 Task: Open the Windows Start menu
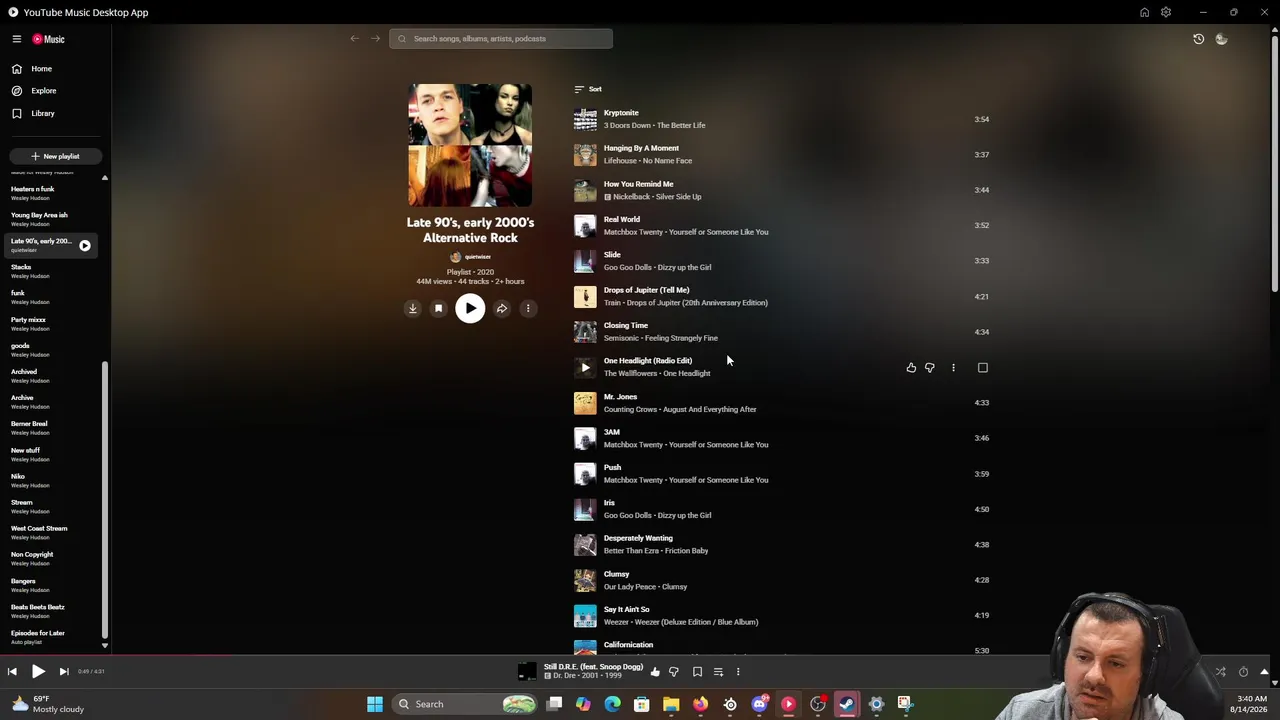pos(375,704)
